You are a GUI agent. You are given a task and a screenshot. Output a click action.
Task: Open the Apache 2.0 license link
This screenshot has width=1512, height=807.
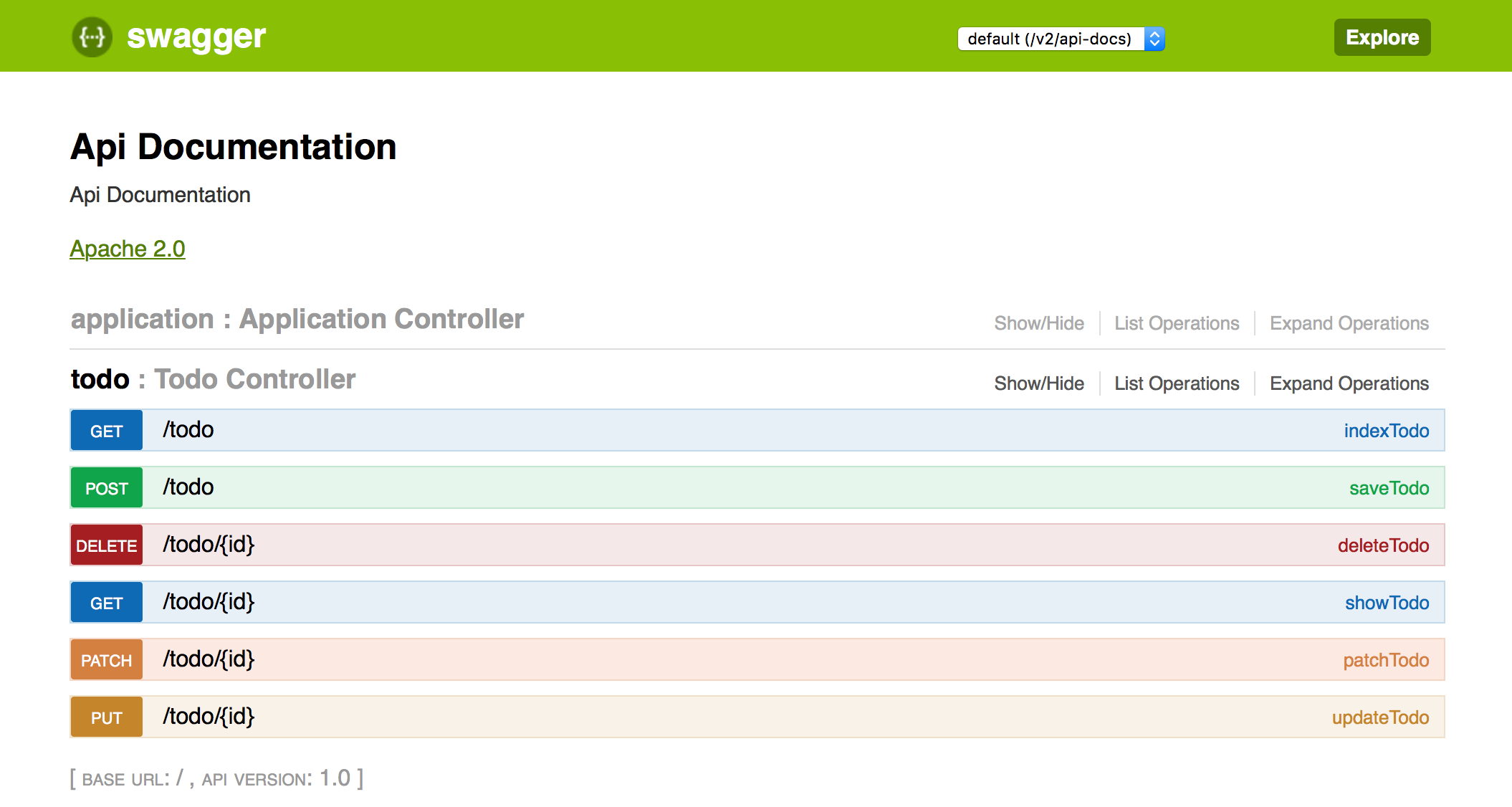[x=128, y=249]
